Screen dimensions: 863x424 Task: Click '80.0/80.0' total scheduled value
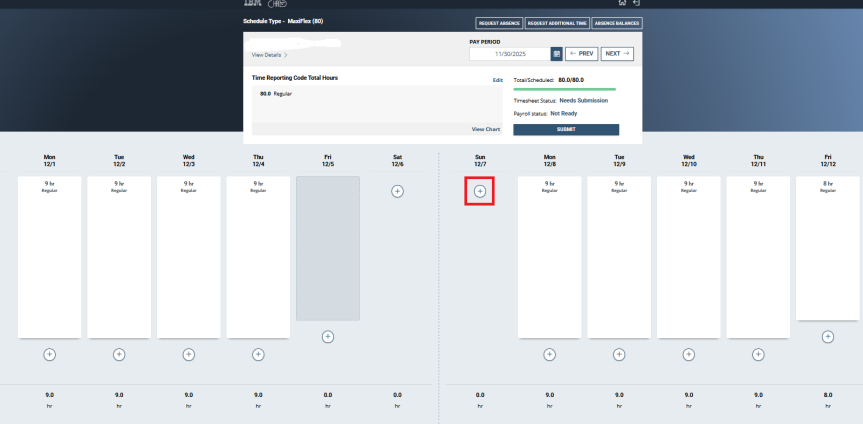pos(571,80)
